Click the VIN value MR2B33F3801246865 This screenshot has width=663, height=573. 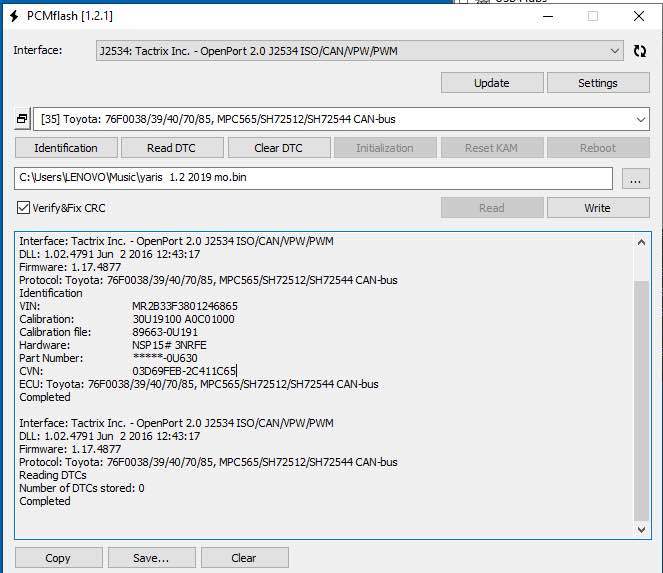pos(185,306)
